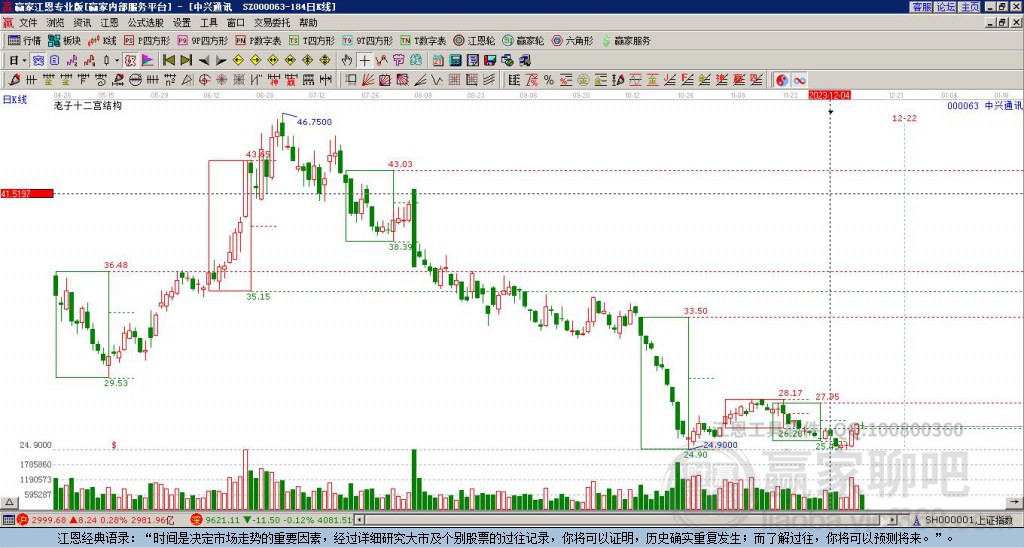Toggle the 权 adjustment icon
This screenshot has width=1024, height=548.
click(x=130, y=61)
